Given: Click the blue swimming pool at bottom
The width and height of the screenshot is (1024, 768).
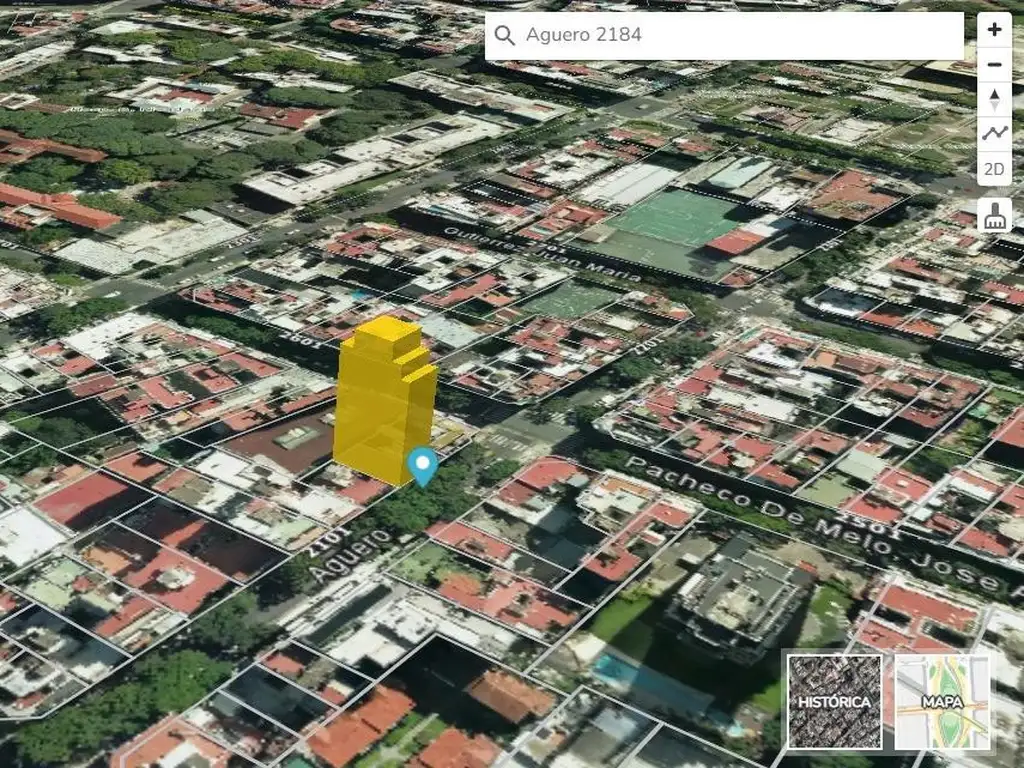Looking at the screenshot, I should coord(640,679).
